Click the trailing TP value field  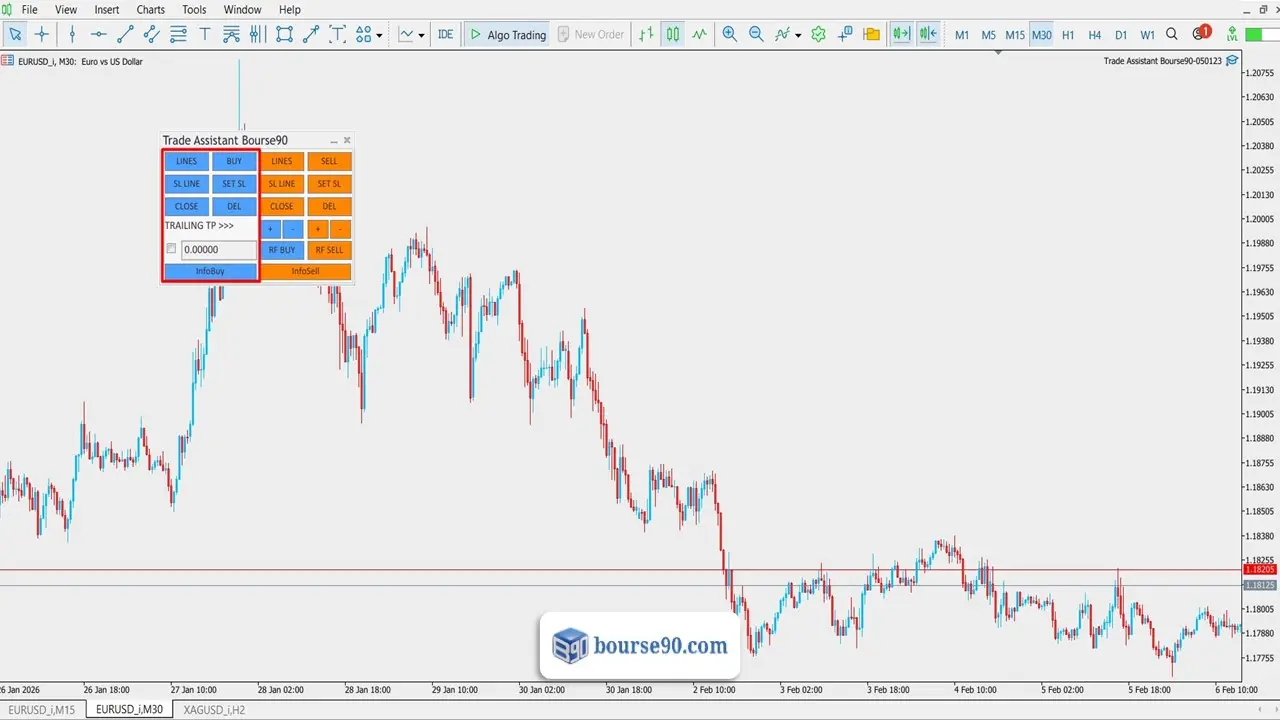[218, 250]
